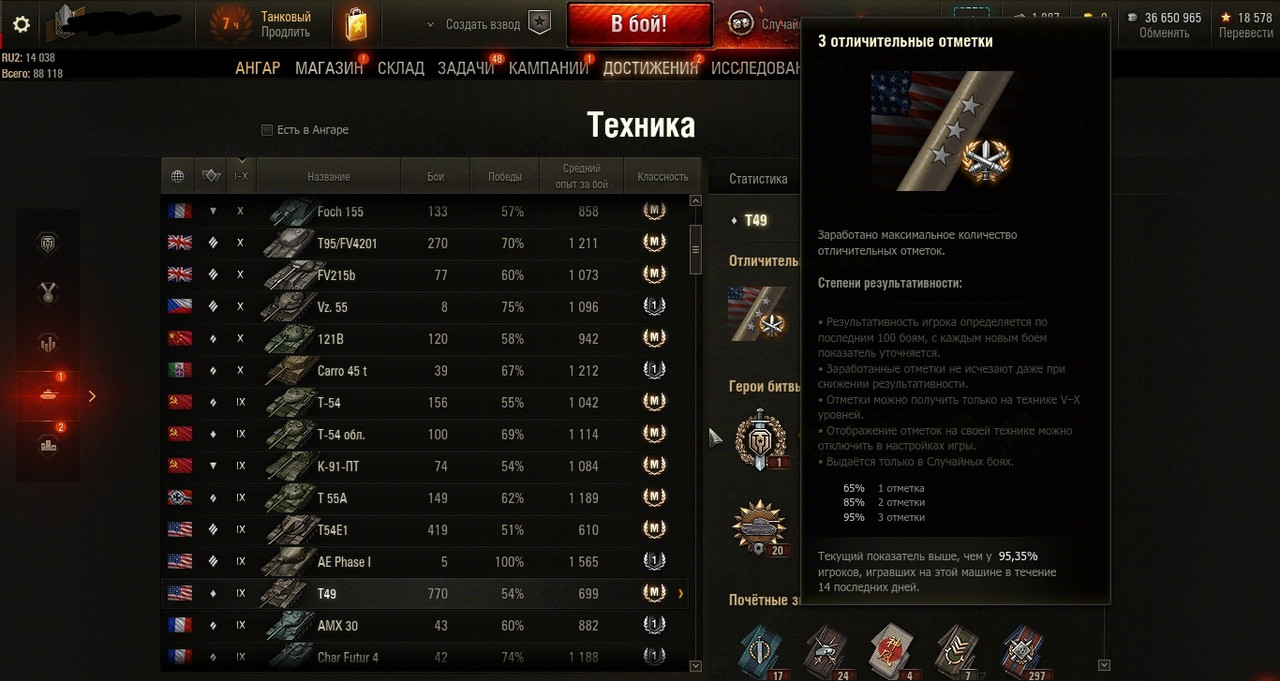Select the vehicles tank icon in the left sidebar
1280x681 pixels.
(47, 394)
